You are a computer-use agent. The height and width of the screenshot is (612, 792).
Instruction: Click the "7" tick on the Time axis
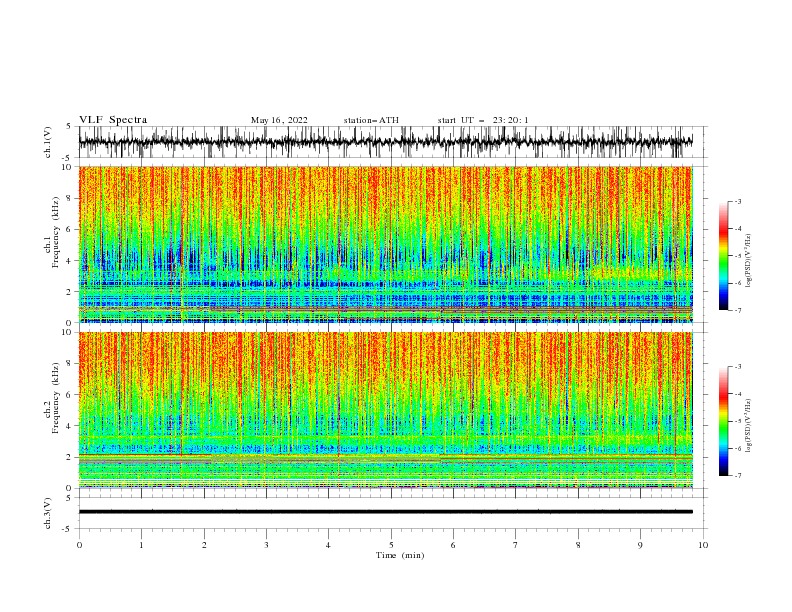pyautogui.click(x=516, y=545)
